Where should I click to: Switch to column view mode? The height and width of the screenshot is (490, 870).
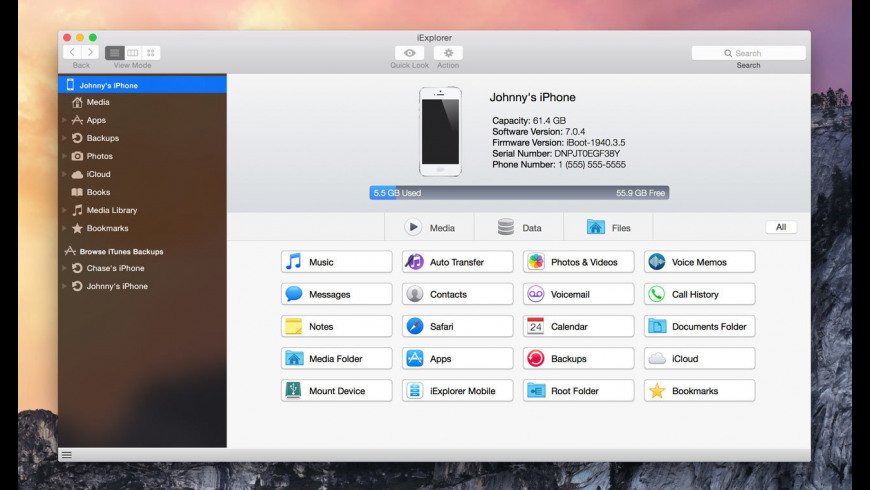click(x=133, y=53)
